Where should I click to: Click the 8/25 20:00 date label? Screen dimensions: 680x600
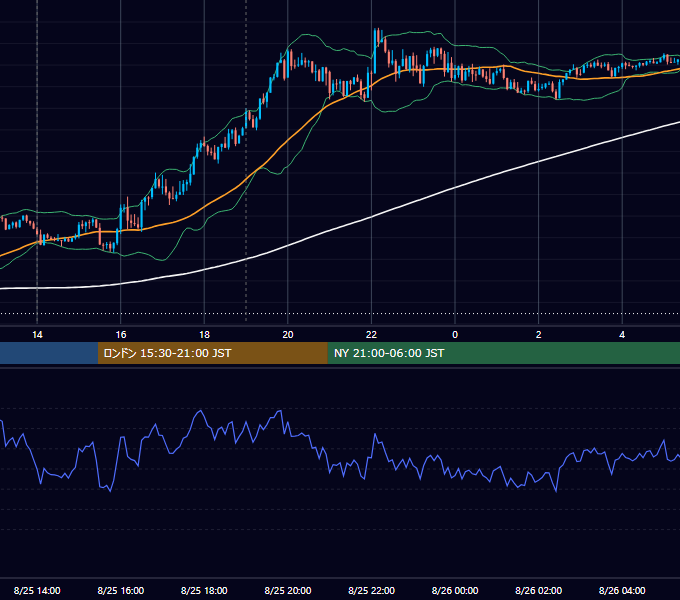coord(288,590)
